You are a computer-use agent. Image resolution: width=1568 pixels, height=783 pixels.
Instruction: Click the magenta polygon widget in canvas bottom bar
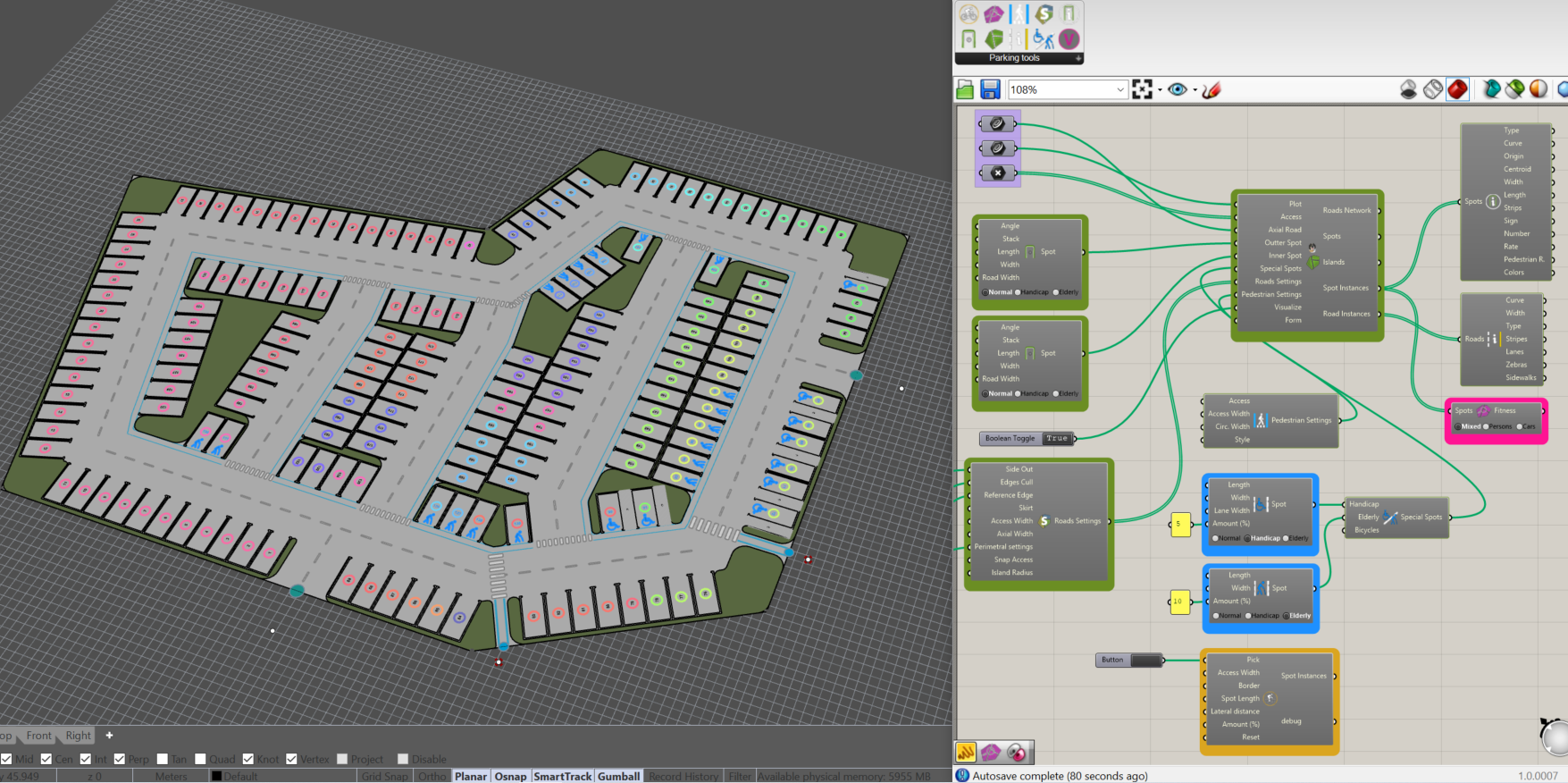click(x=991, y=753)
